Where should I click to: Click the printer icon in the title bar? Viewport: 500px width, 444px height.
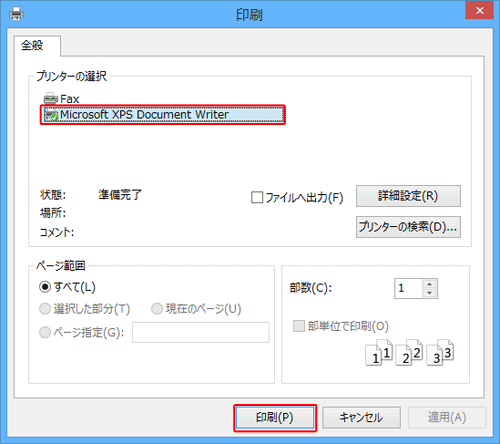(16, 14)
